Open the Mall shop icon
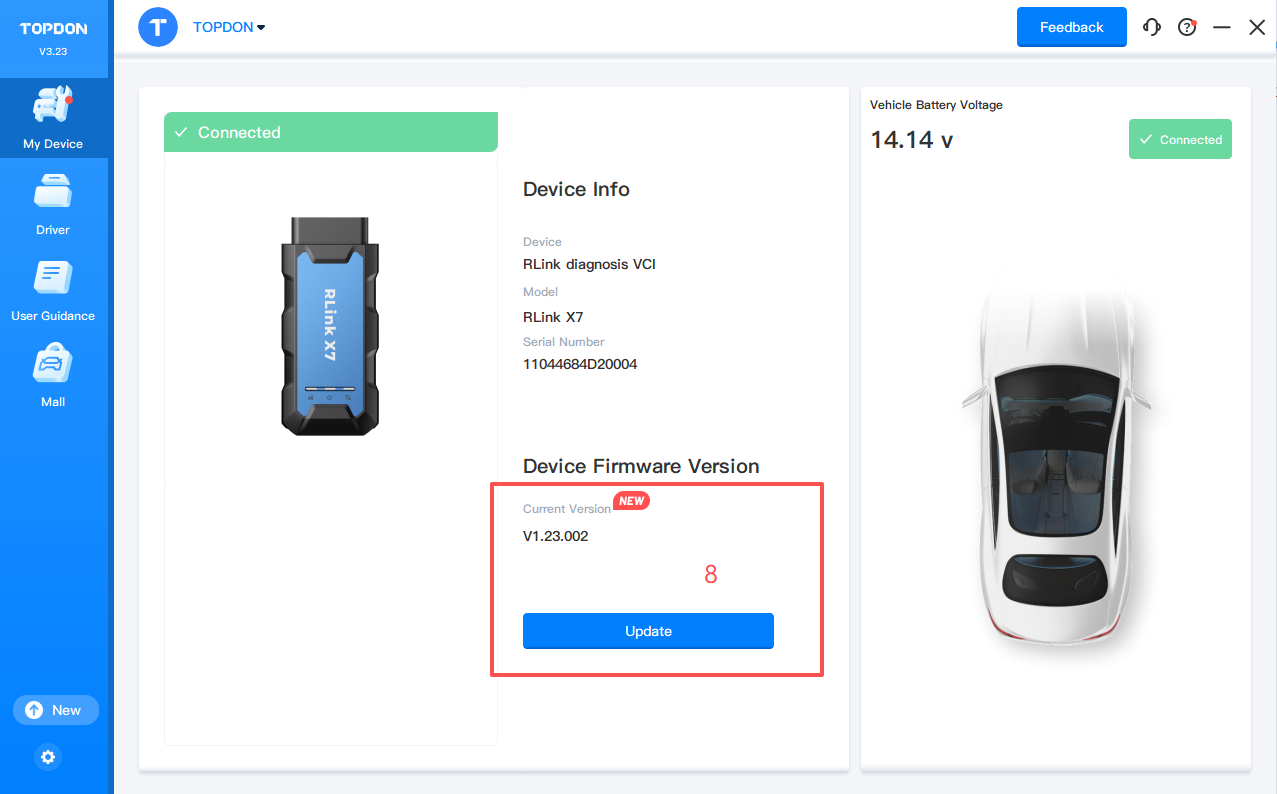 (x=53, y=365)
